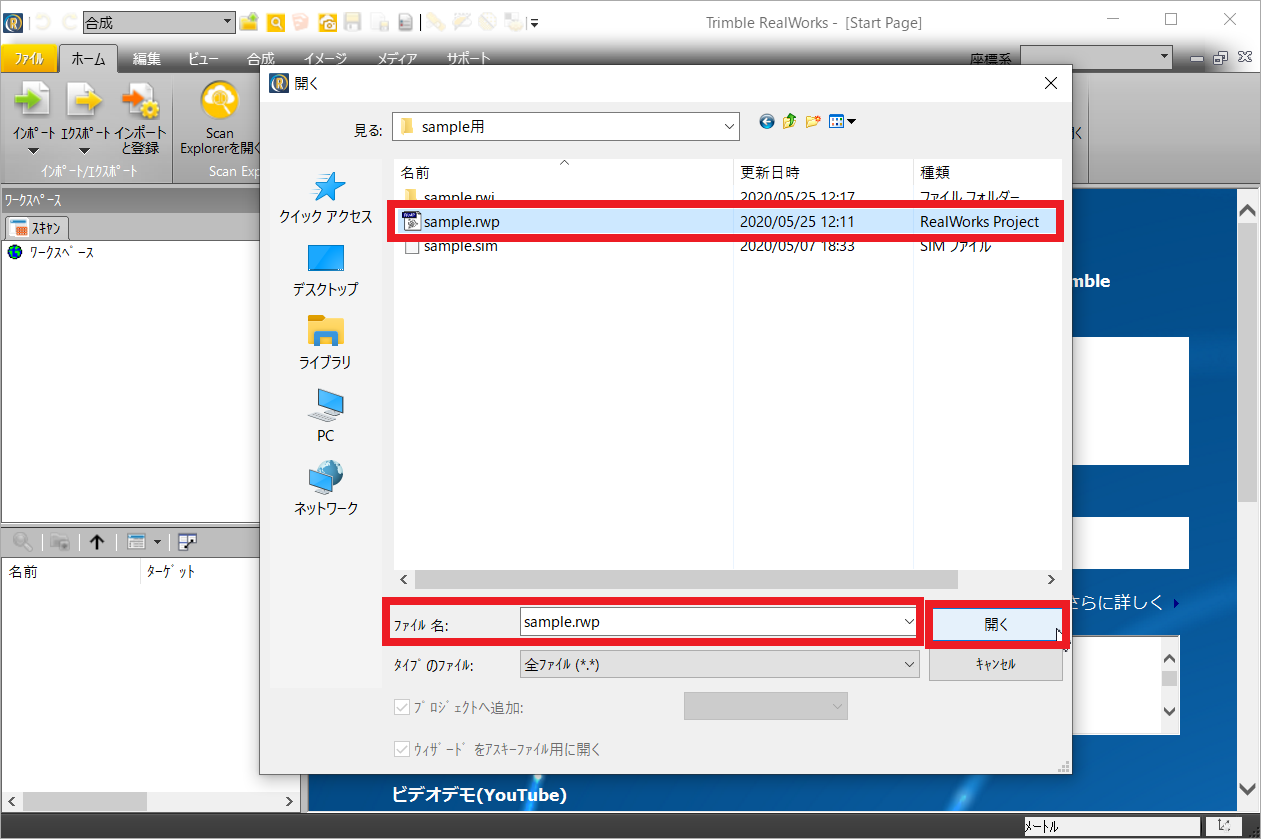Open the ファイル menu tab

(x=29, y=58)
